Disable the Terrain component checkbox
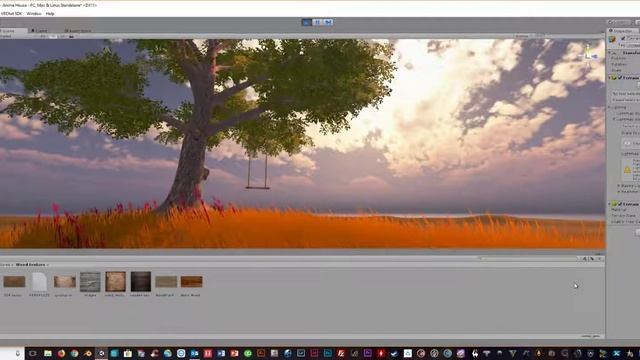Screen dimensions: 640x360 tap(620, 78)
